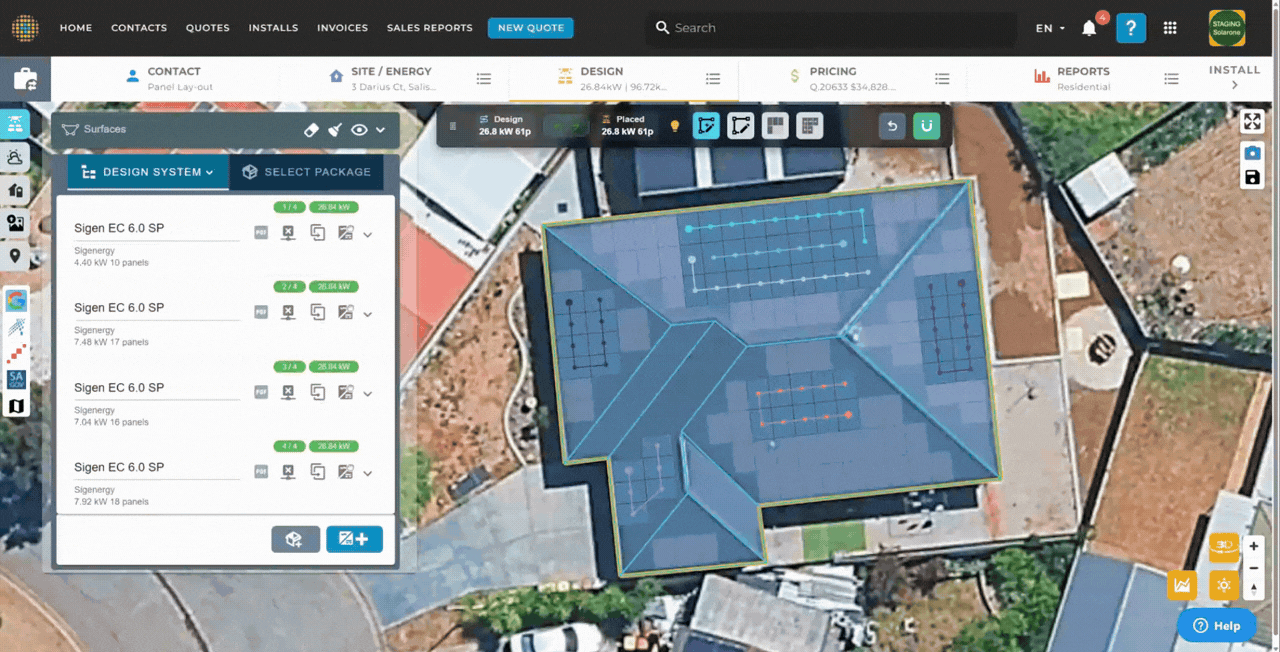Click the location pin icon in left sidebar
This screenshot has height=652, width=1280.
click(x=15, y=256)
